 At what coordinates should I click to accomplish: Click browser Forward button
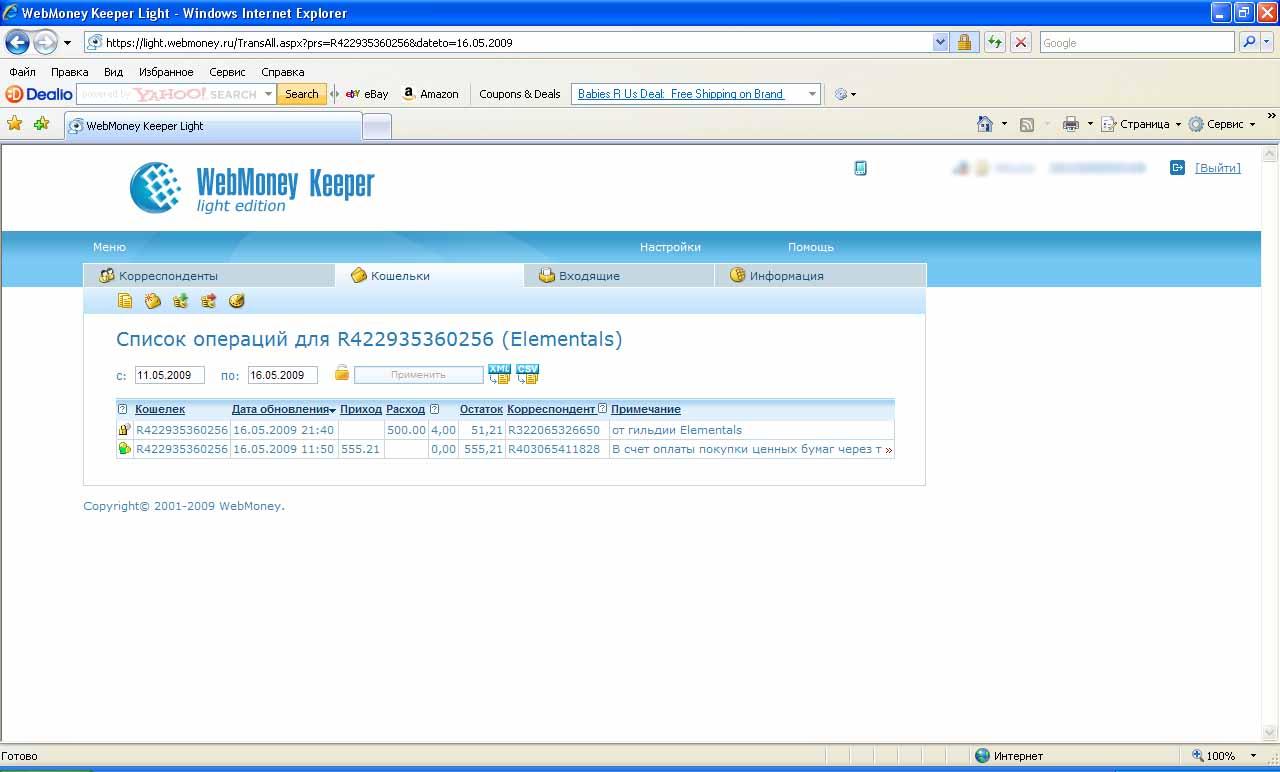pos(45,42)
